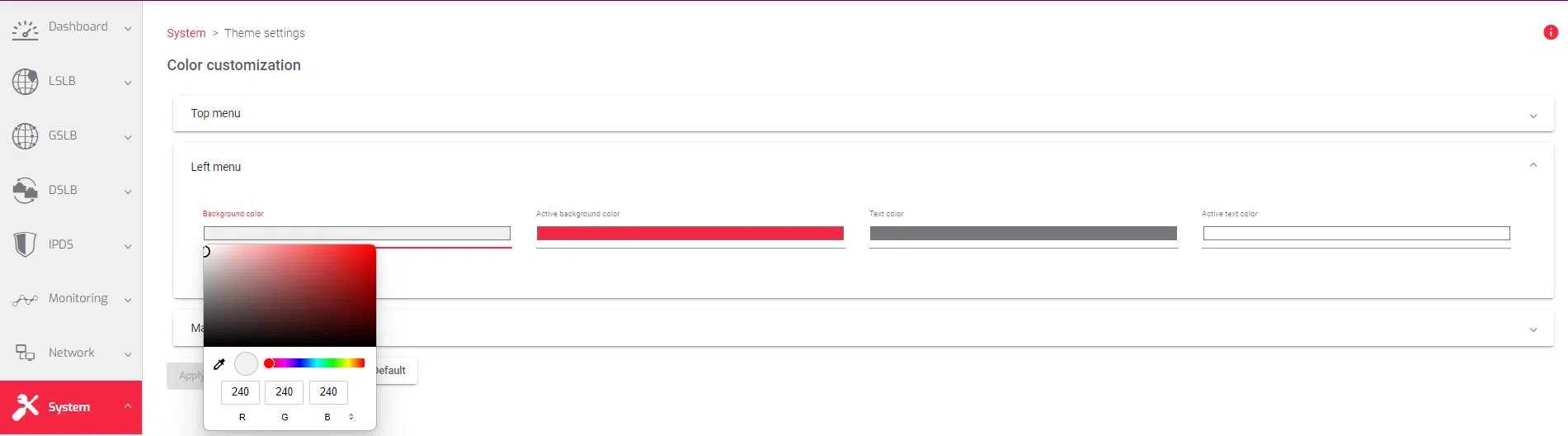Pick a color with the eyedropper tool
The height and width of the screenshot is (436, 1568).
(219, 364)
